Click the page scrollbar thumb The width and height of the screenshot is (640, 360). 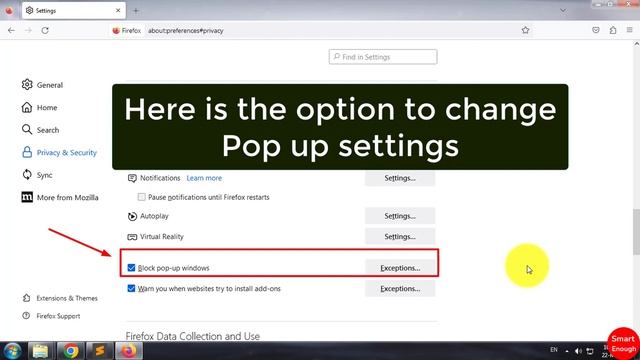(x=636, y=231)
